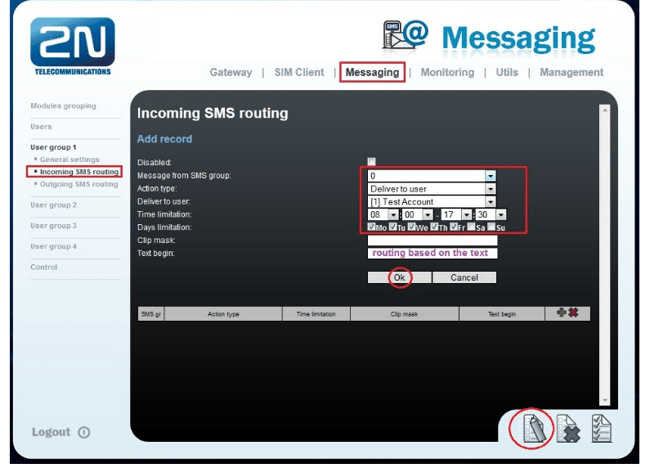
Task: Select User group 1 in sidebar
Action: pyautogui.click(x=53, y=148)
